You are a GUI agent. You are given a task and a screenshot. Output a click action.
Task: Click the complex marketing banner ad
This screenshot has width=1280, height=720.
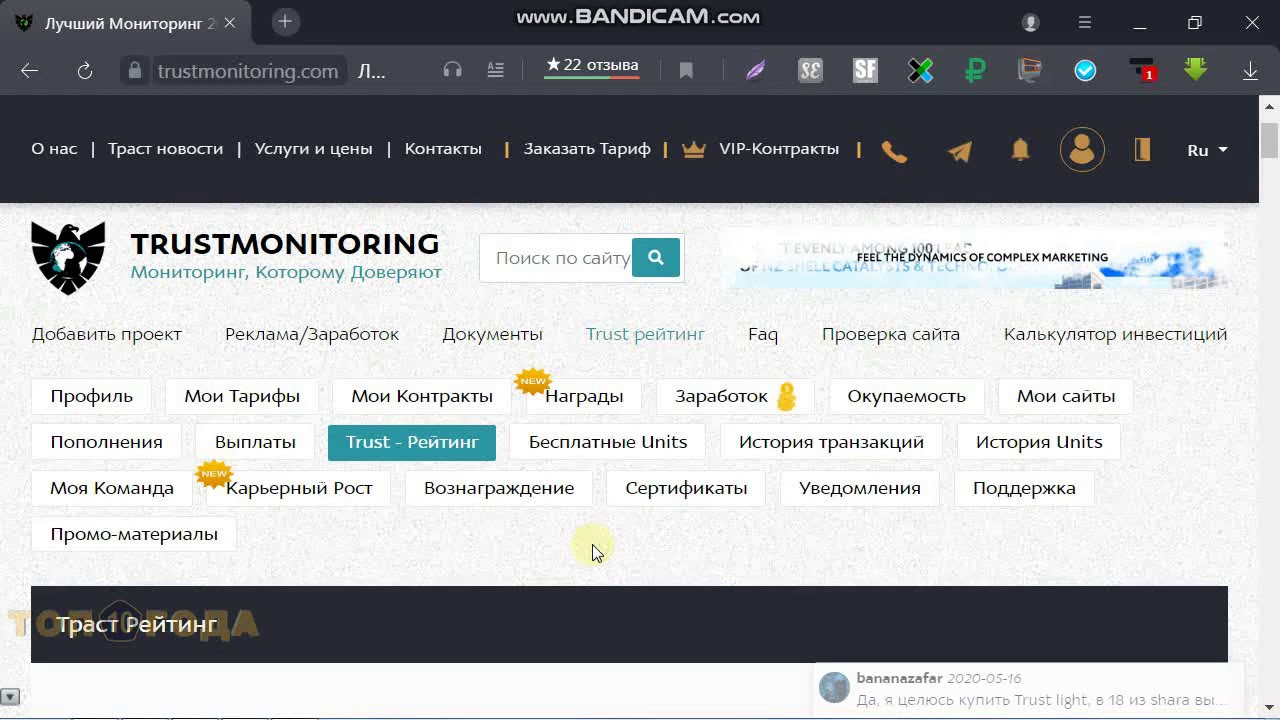tap(976, 259)
